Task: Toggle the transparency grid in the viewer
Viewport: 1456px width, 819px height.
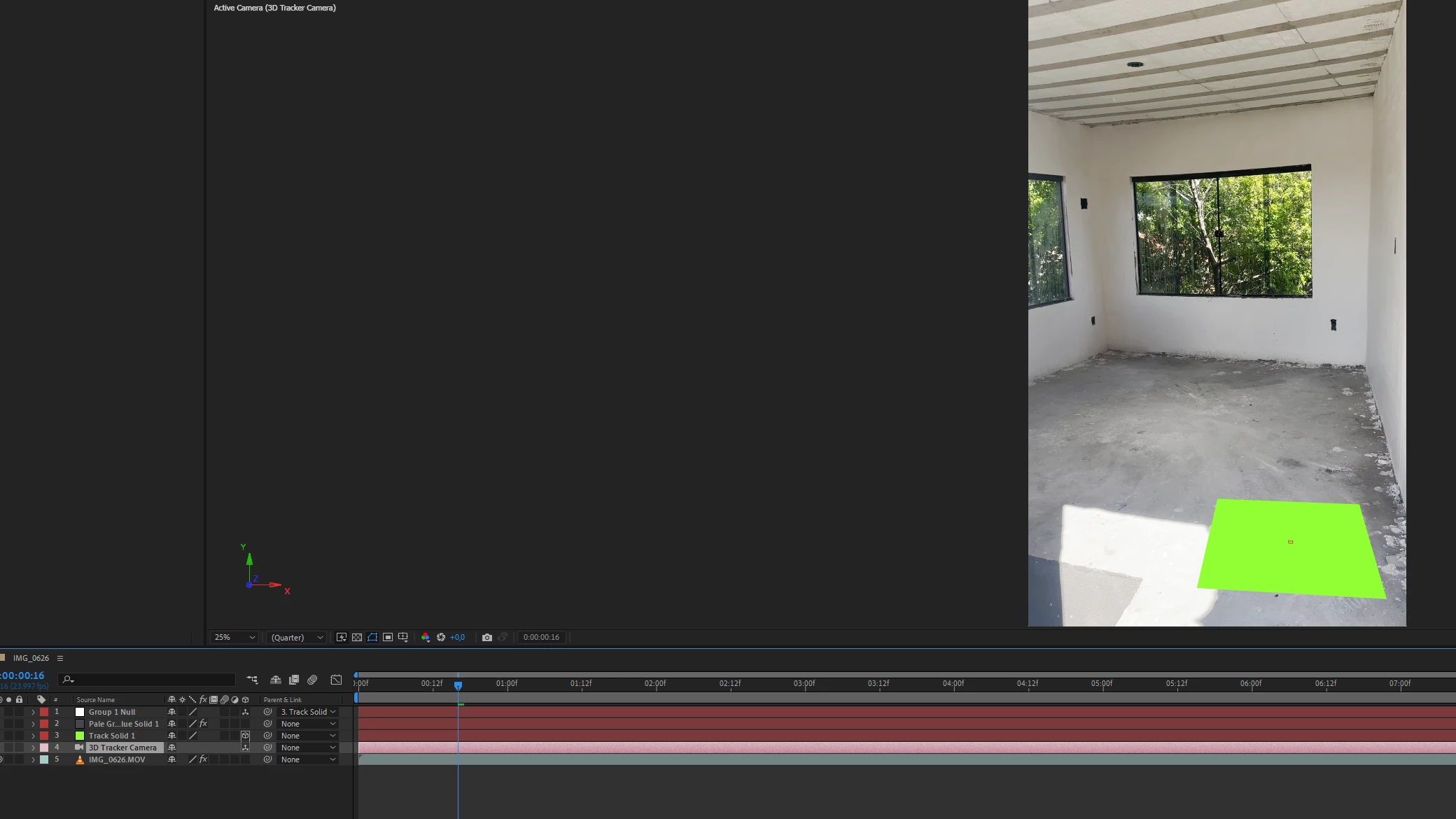Action: coord(357,637)
